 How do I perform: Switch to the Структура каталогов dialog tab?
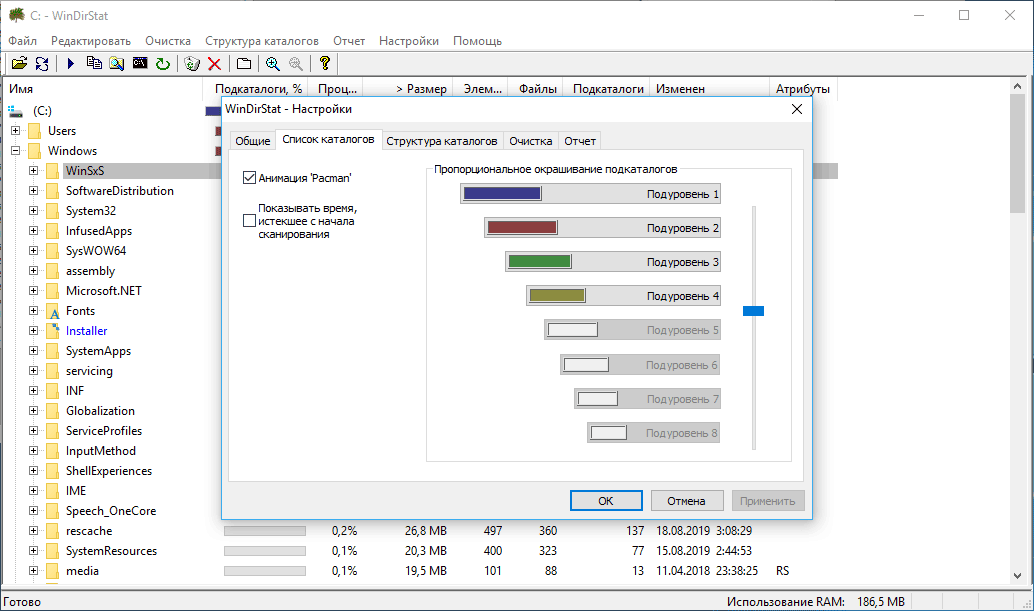point(442,141)
